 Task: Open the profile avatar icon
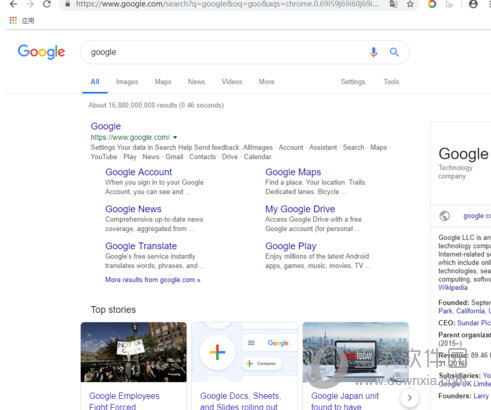[x=473, y=4]
